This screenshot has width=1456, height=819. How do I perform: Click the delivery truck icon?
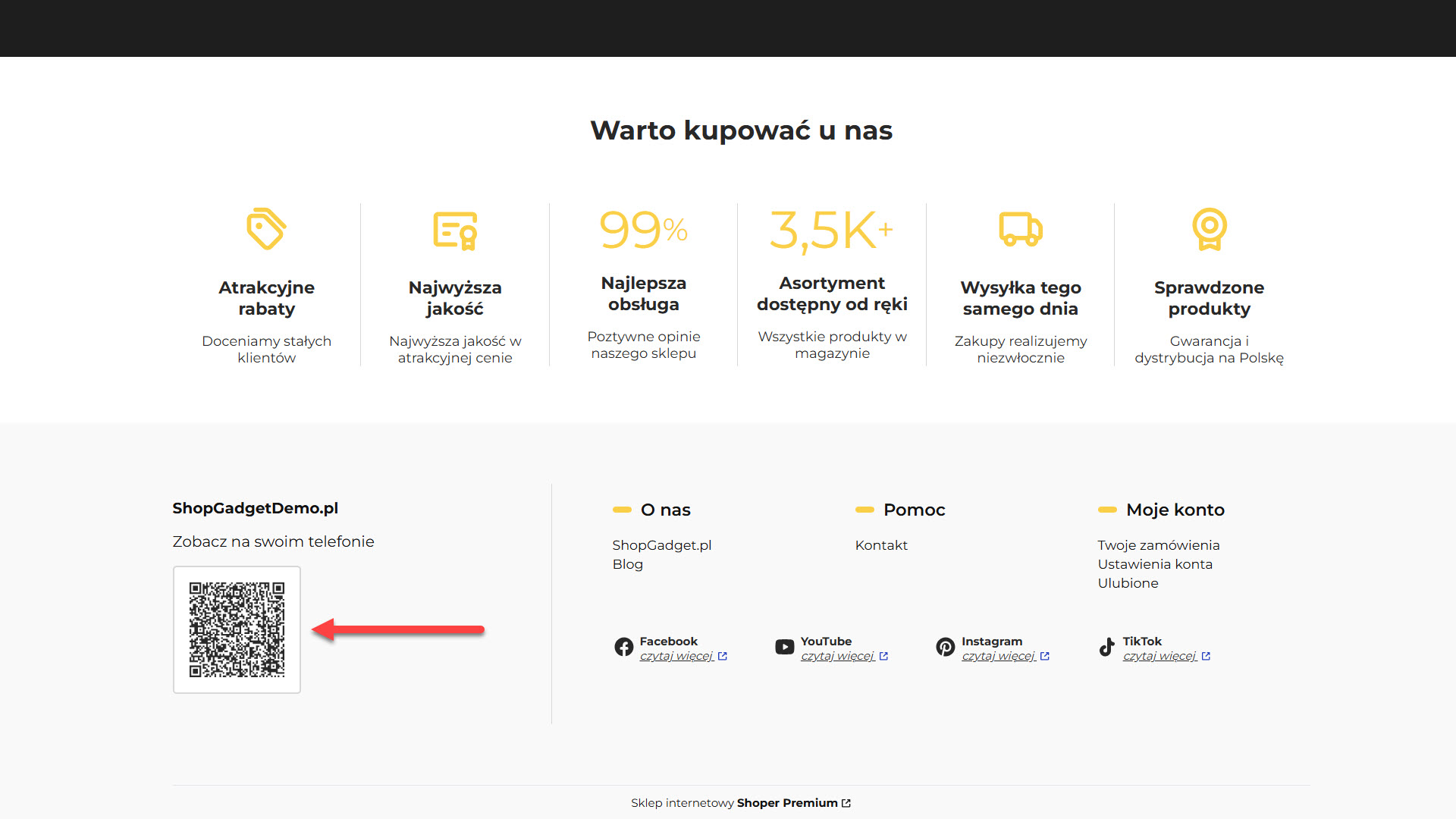(x=1020, y=229)
